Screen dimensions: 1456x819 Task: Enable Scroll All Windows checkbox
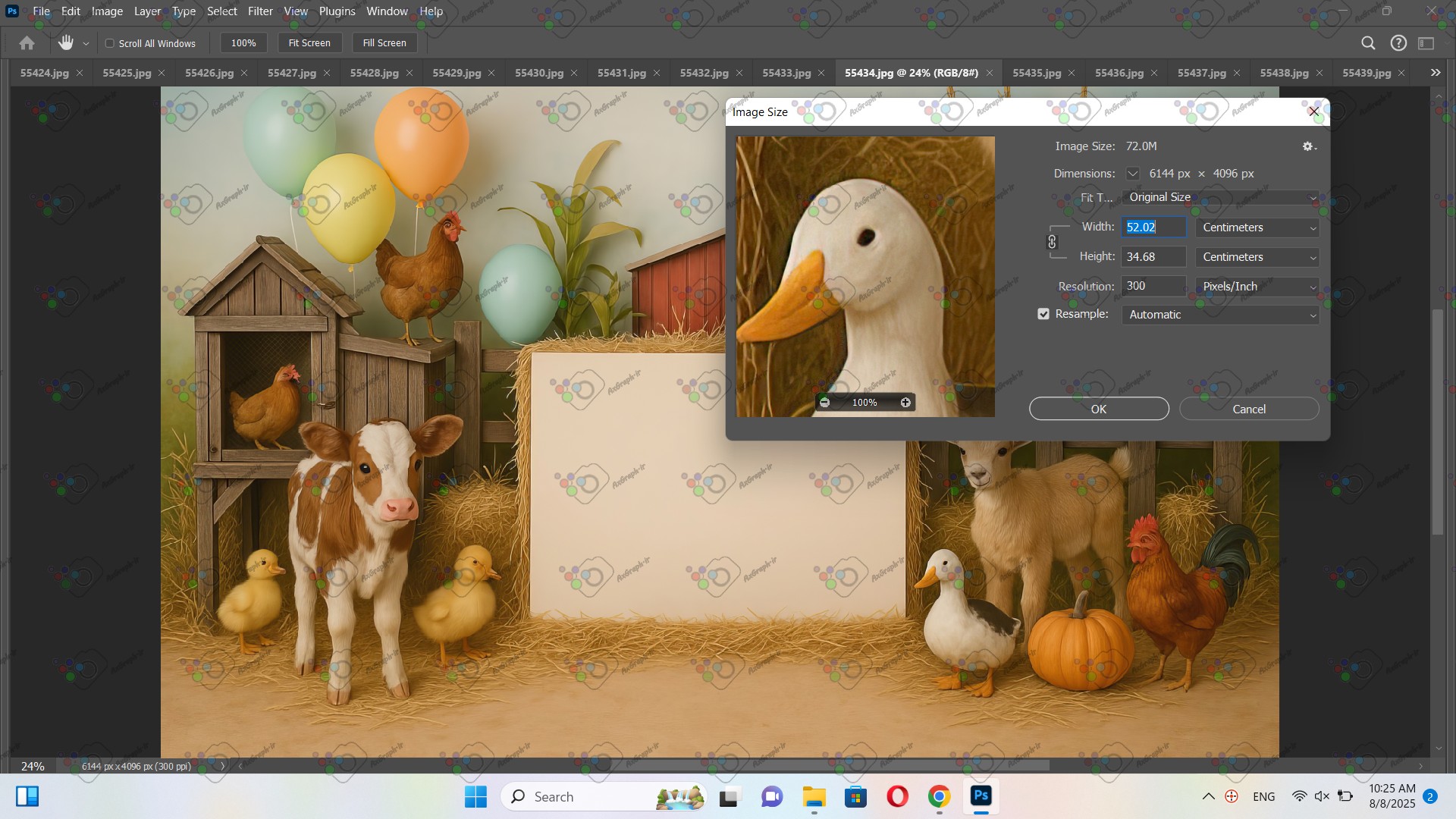pyautogui.click(x=110, y=43)
